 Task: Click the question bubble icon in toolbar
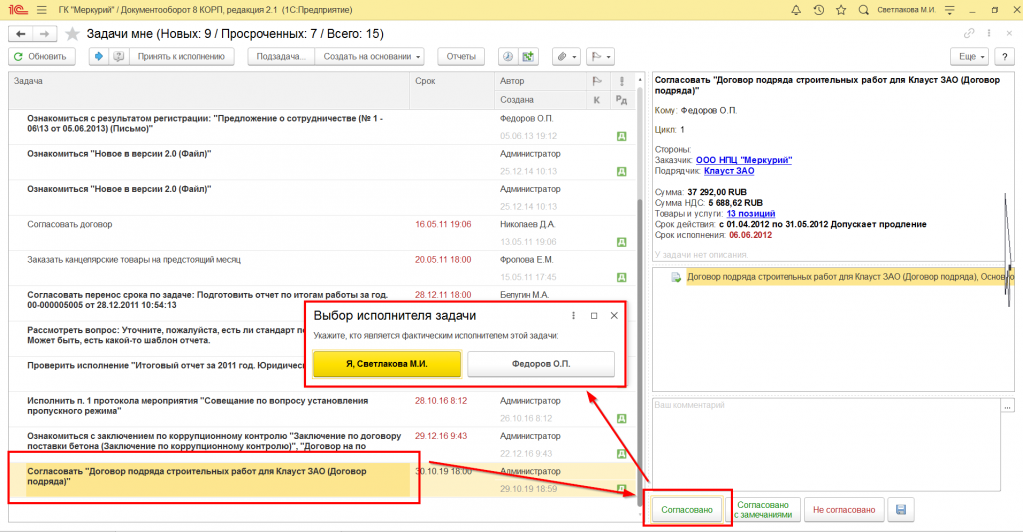(118, 56)
